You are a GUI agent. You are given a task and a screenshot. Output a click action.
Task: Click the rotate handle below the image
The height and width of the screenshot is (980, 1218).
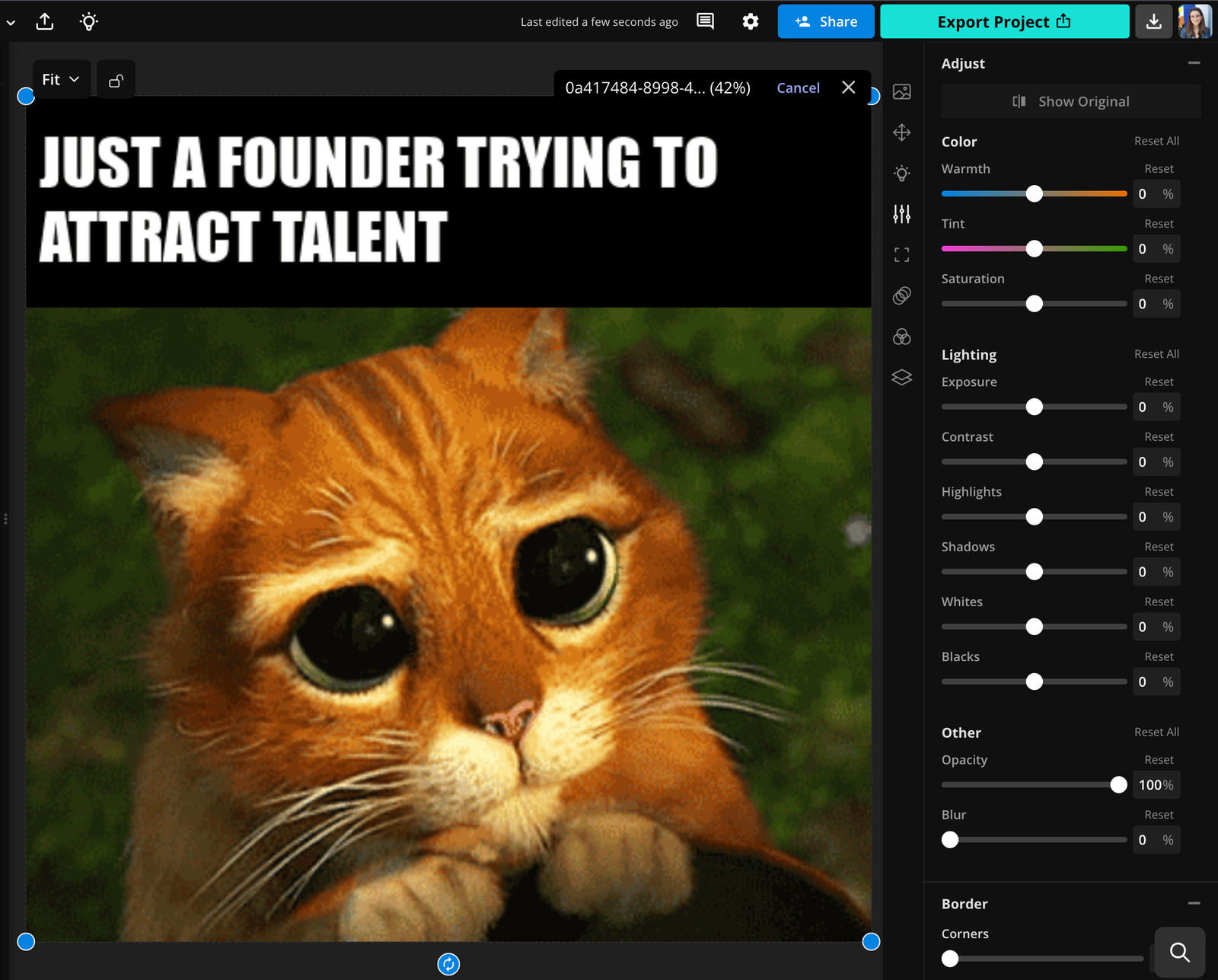tap(449, 963)
